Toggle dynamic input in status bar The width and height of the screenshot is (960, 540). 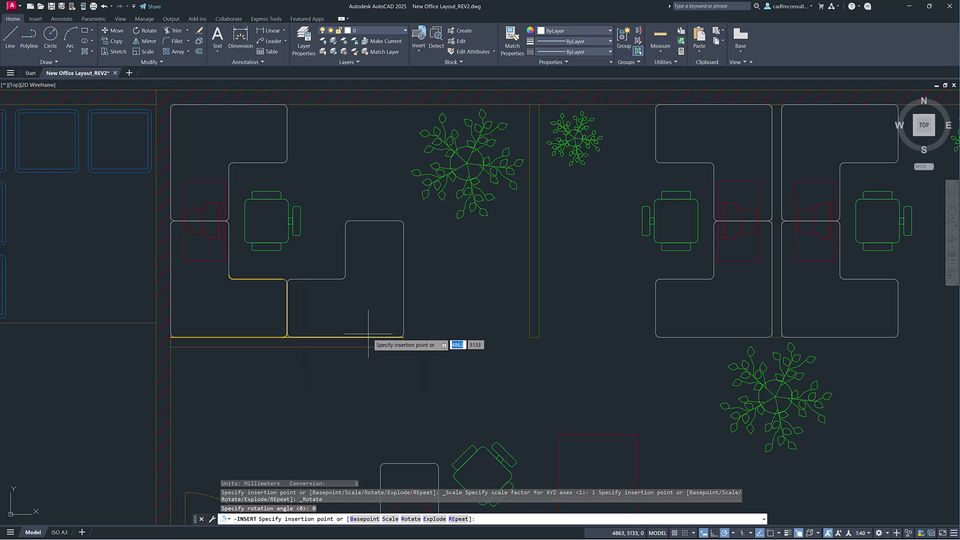703,533
